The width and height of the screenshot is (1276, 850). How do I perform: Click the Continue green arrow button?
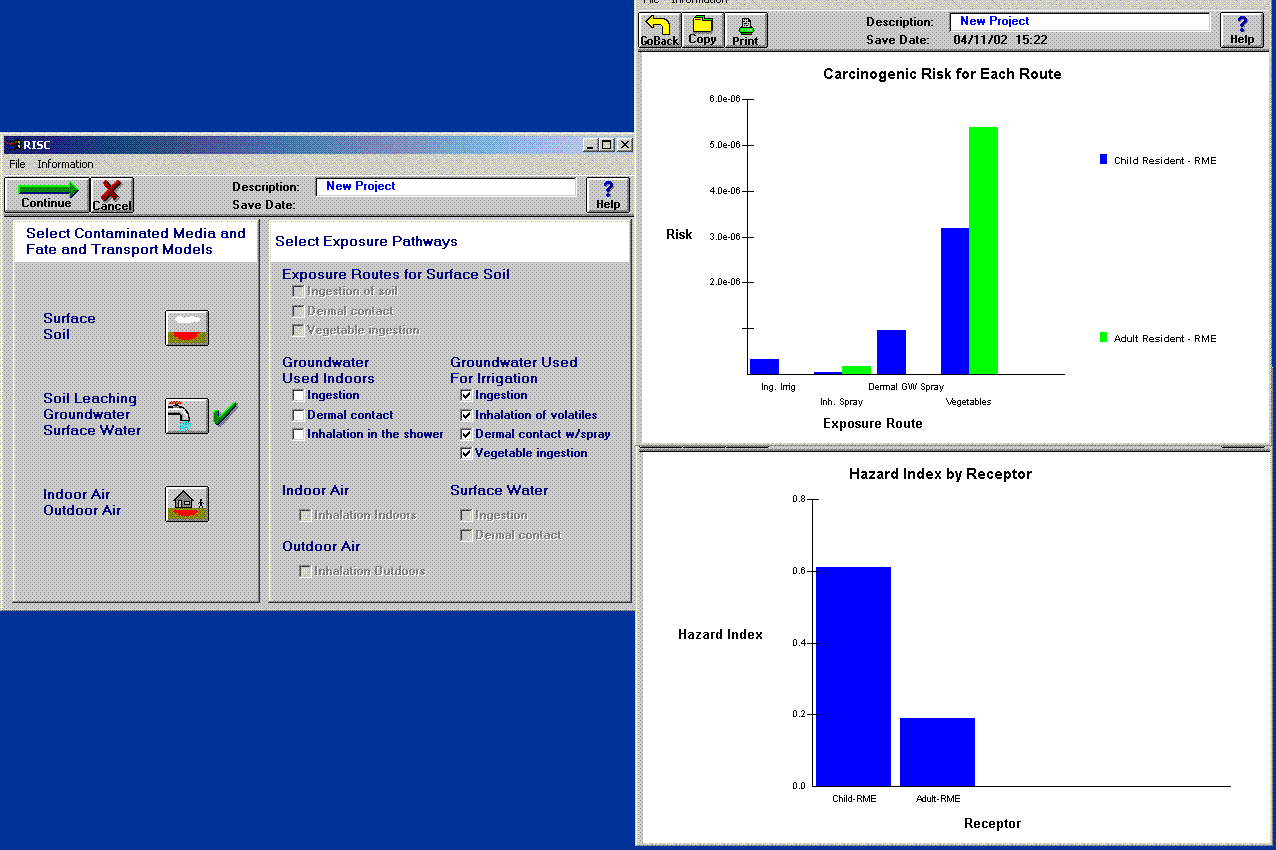(x=47, y=195)
